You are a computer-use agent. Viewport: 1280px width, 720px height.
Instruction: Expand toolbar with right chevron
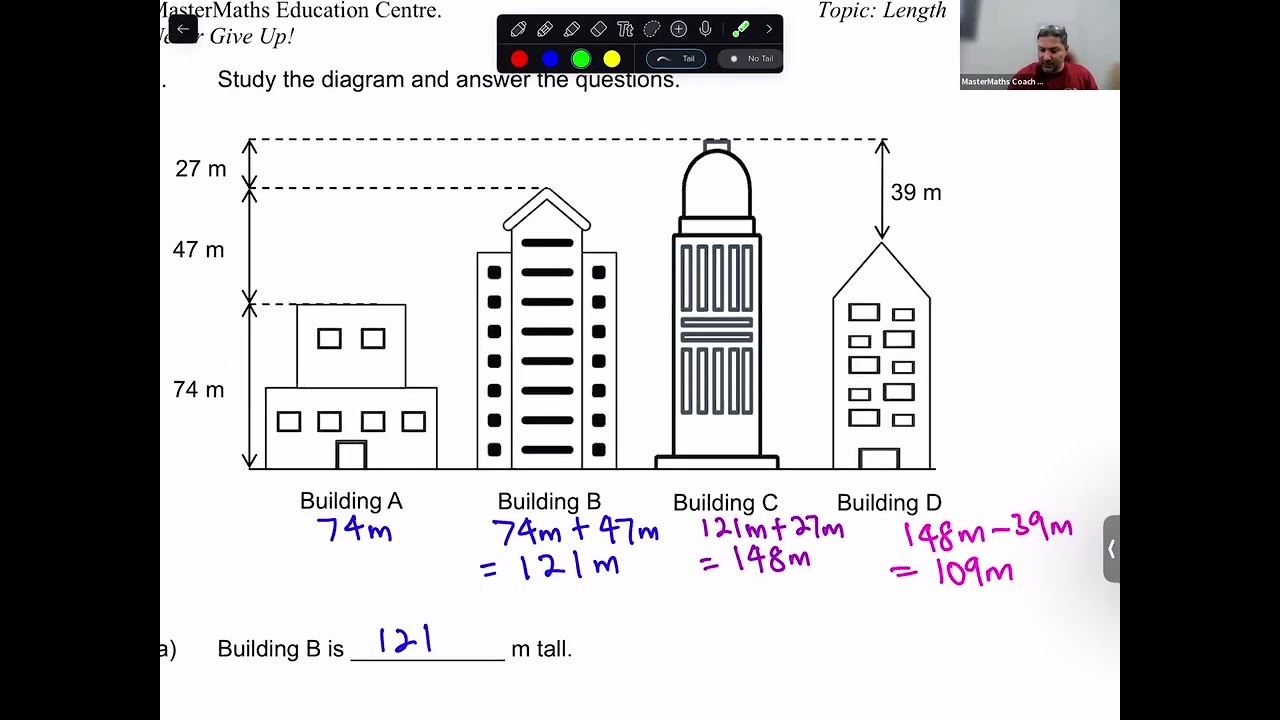(769, 29)
